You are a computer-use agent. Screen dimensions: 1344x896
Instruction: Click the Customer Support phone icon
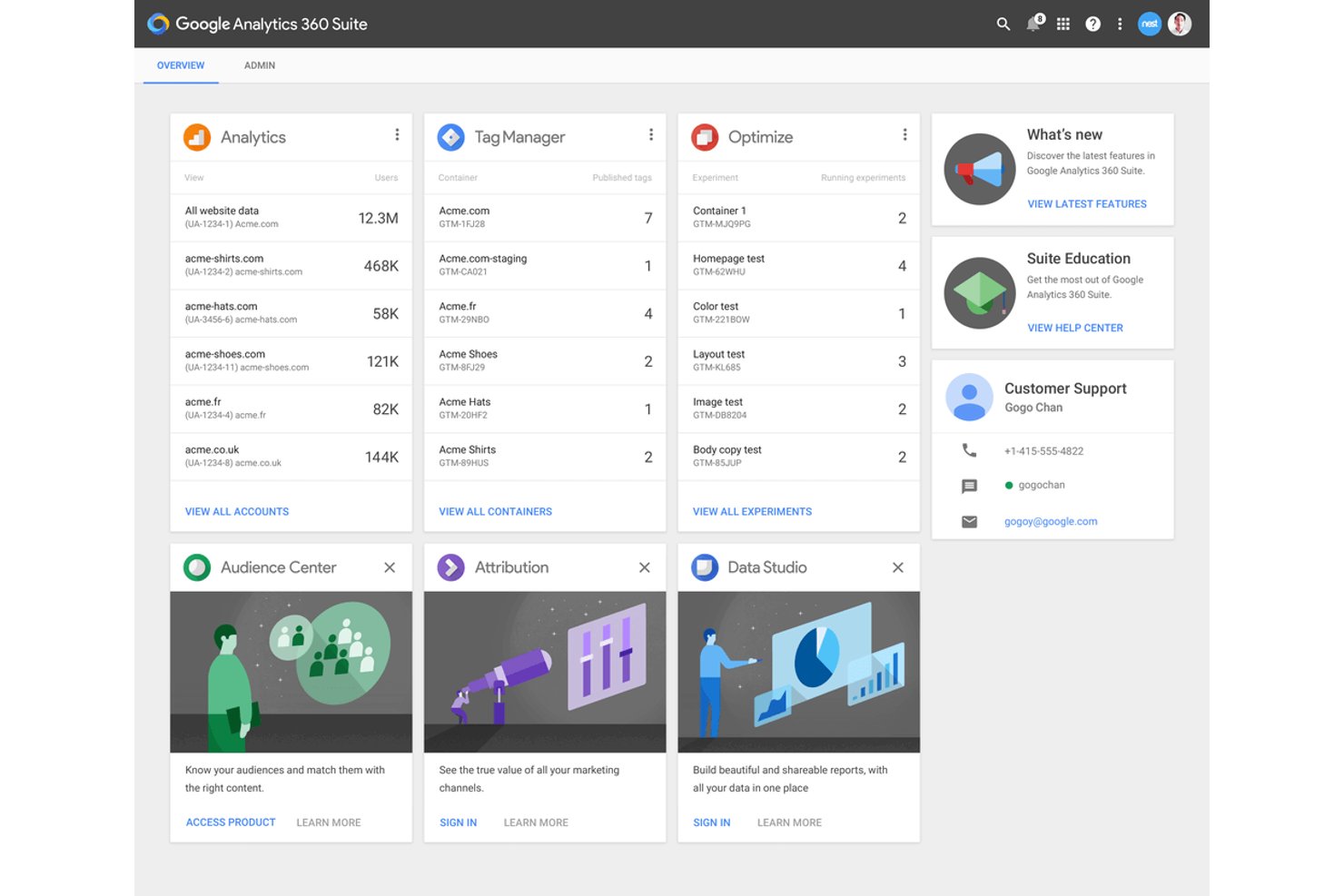pos(969,450)
